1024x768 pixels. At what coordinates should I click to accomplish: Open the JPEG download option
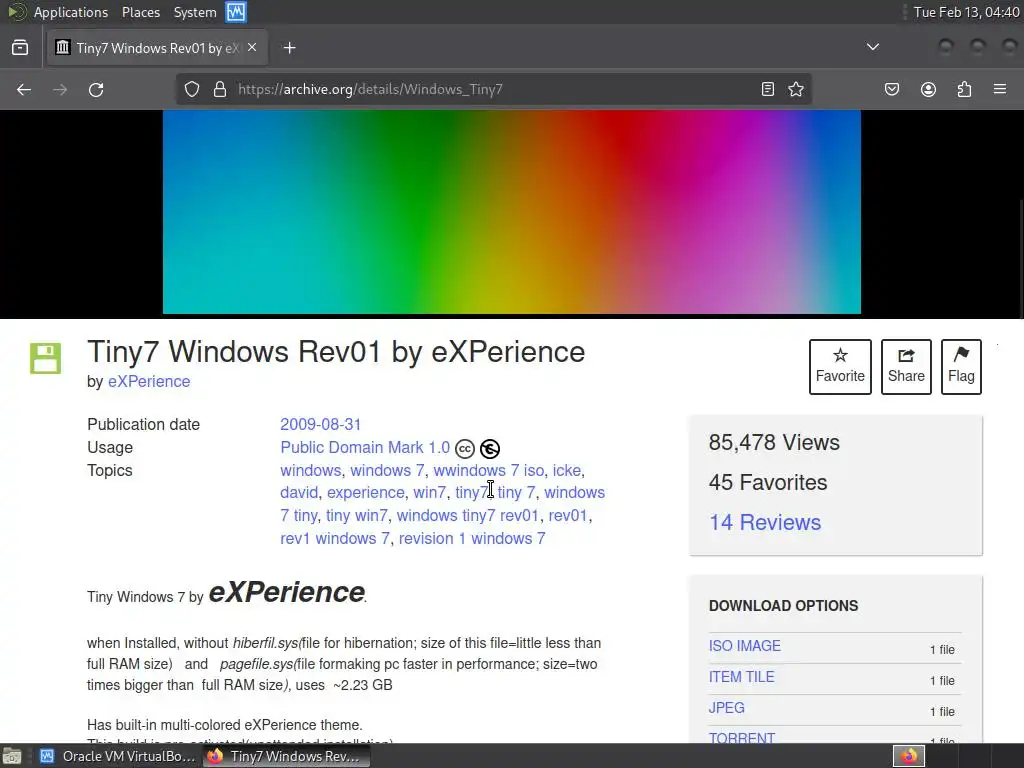[x=726, y=708]
